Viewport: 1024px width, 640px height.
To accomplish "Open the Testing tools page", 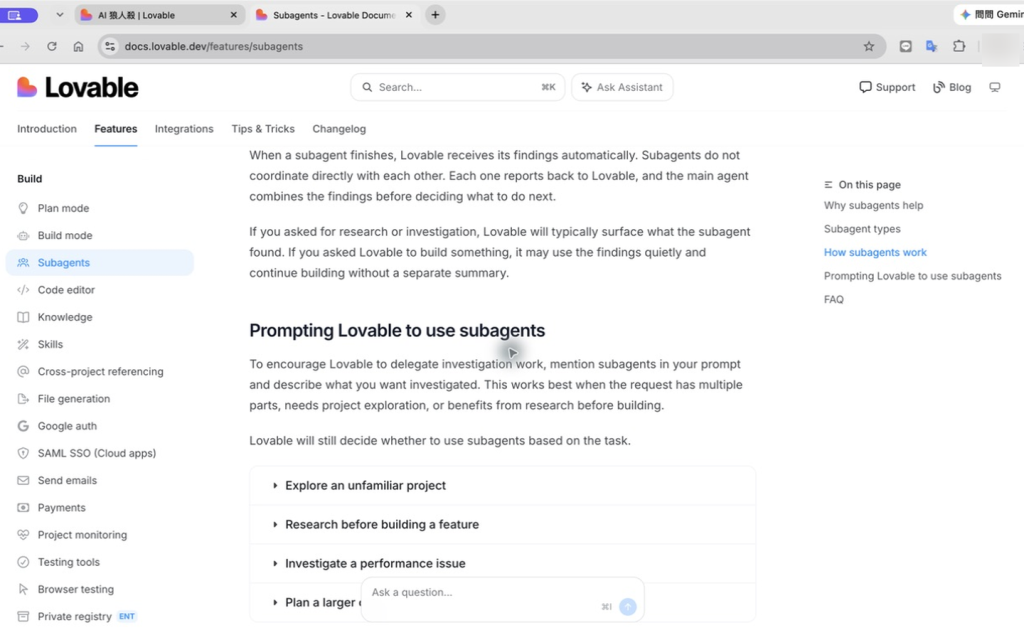I will pyautogui.click(x=69, y=562).
